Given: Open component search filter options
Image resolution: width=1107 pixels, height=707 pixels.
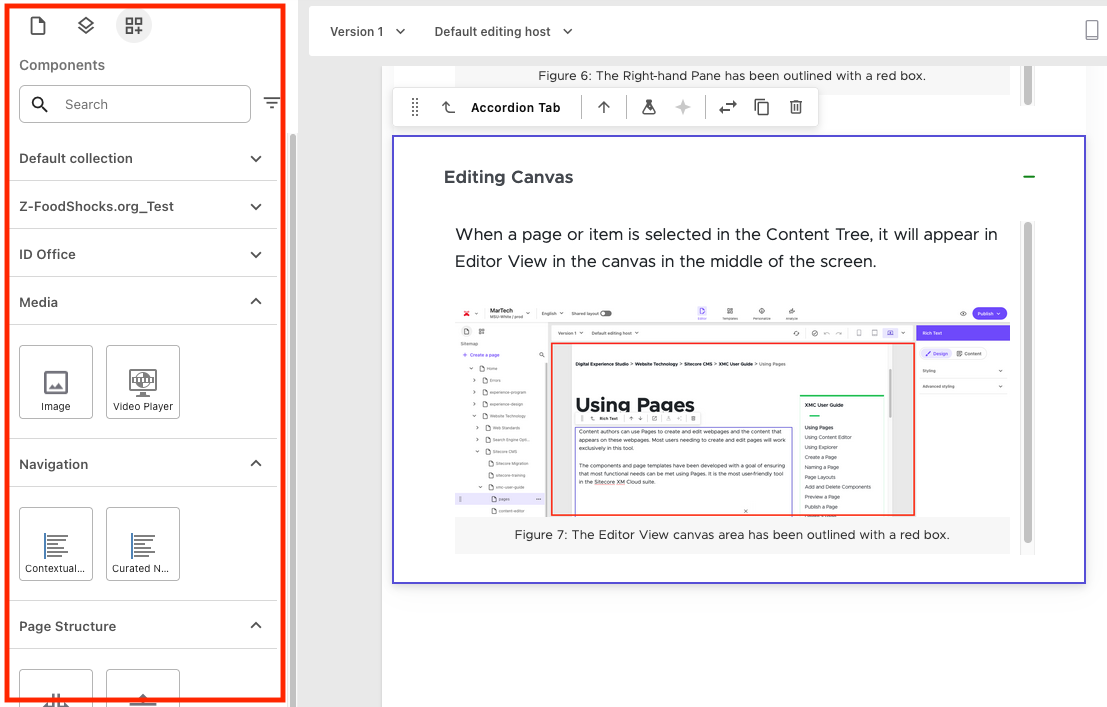Looking at the screenshot, I should 271,103.
